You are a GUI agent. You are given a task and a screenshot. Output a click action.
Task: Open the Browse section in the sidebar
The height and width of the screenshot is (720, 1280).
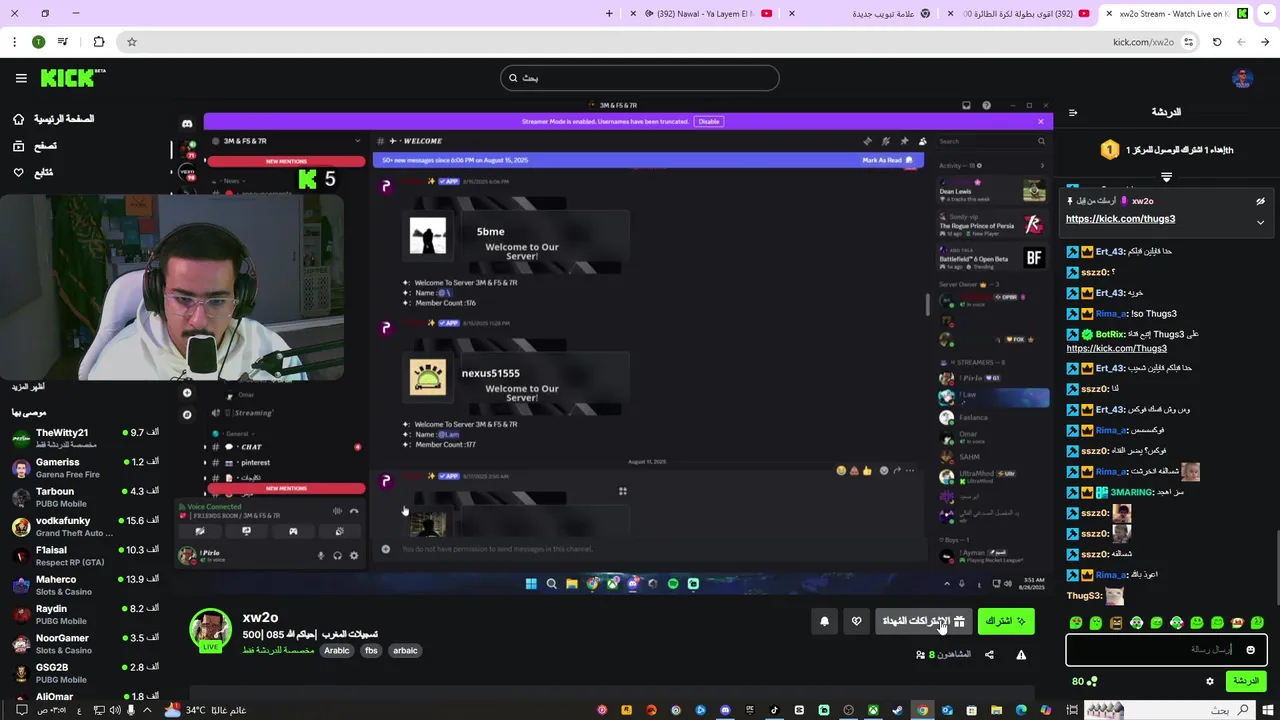point(35,146)
